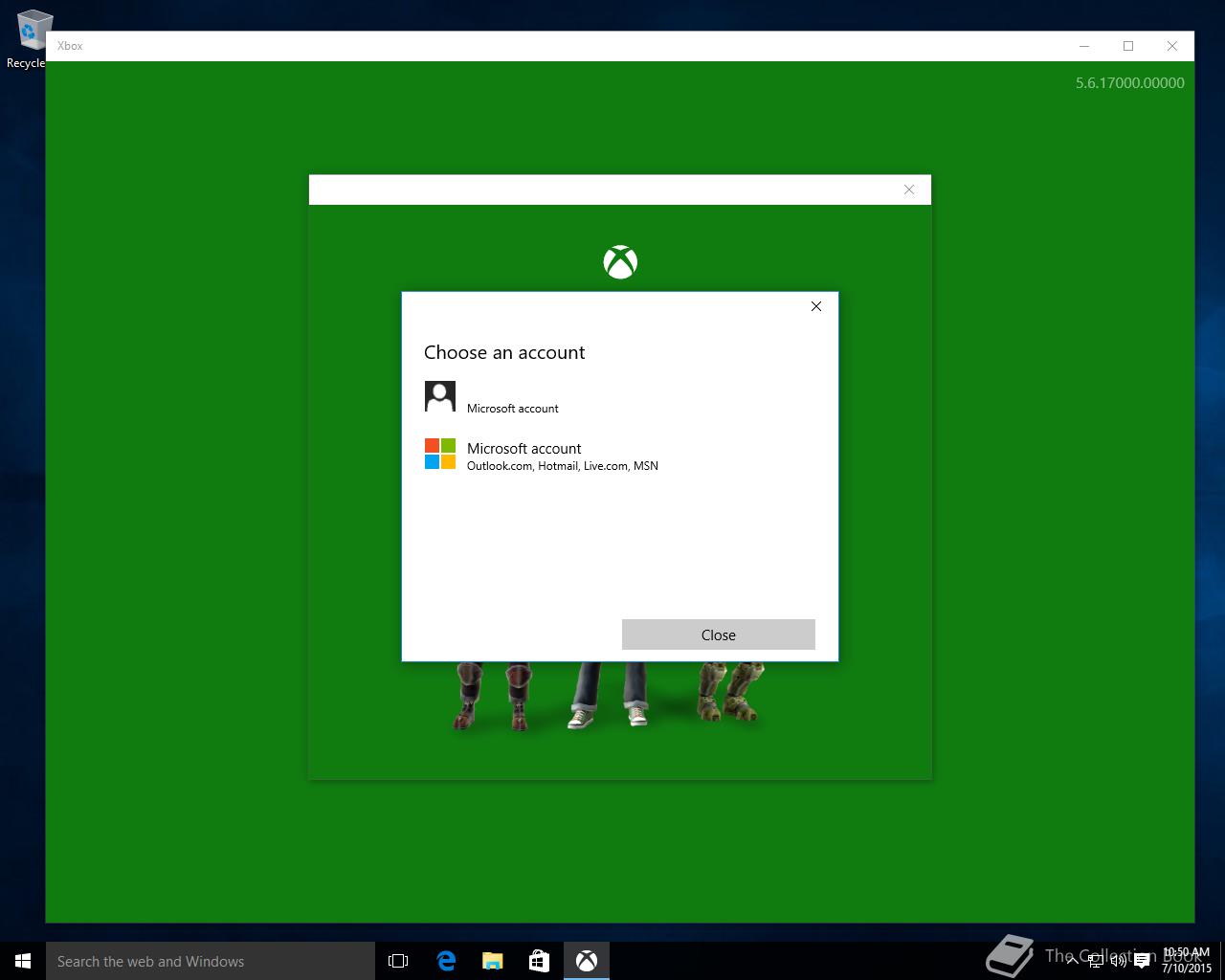This screenshot has height=980, width=1225.
Task: Click Search the web and Windows box
Action: [211, 961]
